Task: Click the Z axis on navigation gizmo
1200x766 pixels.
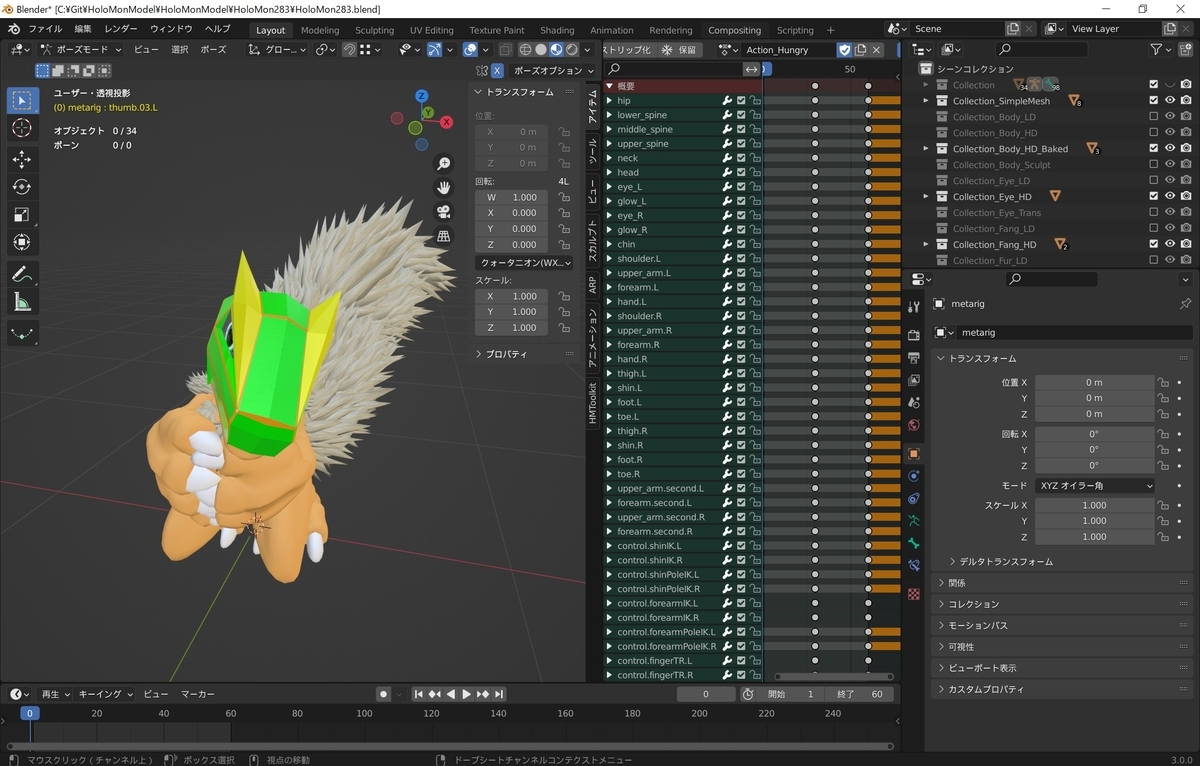Action: coord(421,96)
